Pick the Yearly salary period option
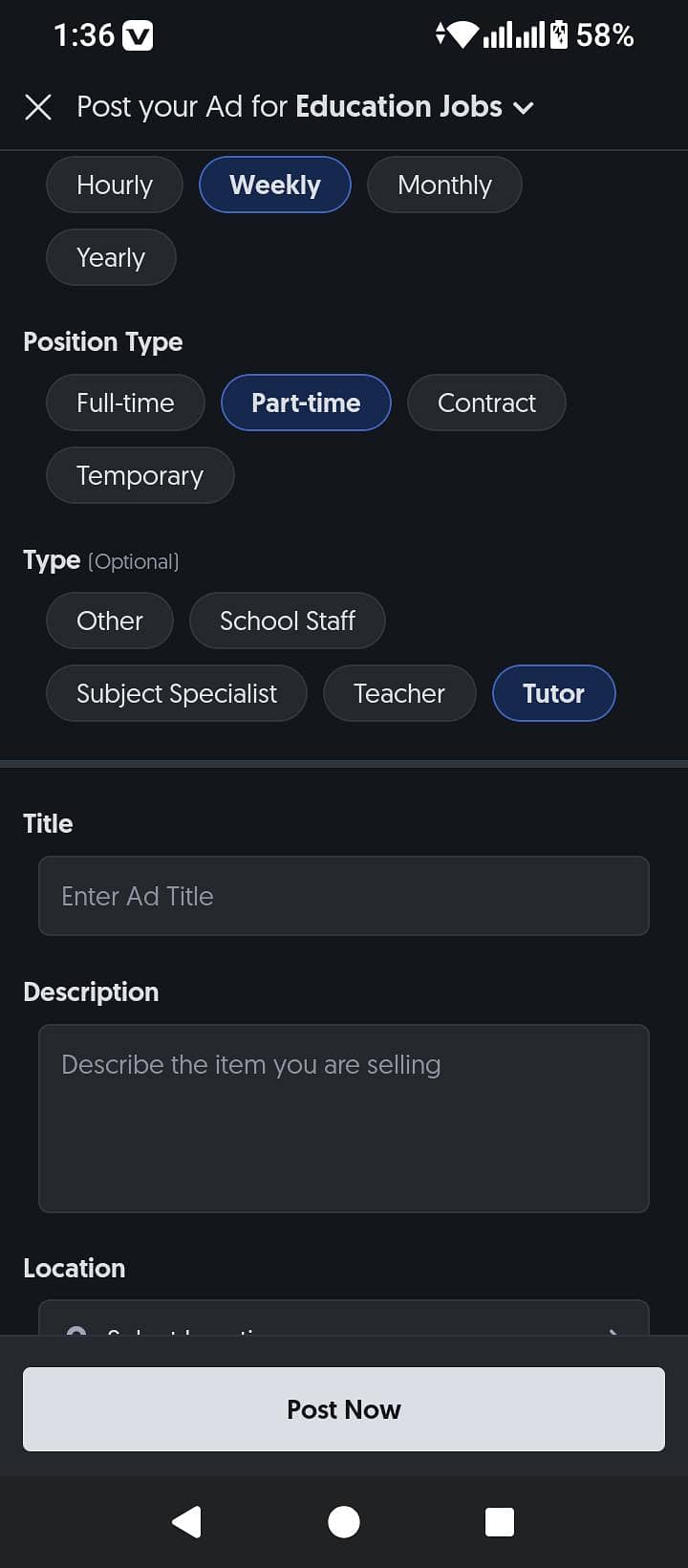The image size is (688, 1568). [111, 257]
